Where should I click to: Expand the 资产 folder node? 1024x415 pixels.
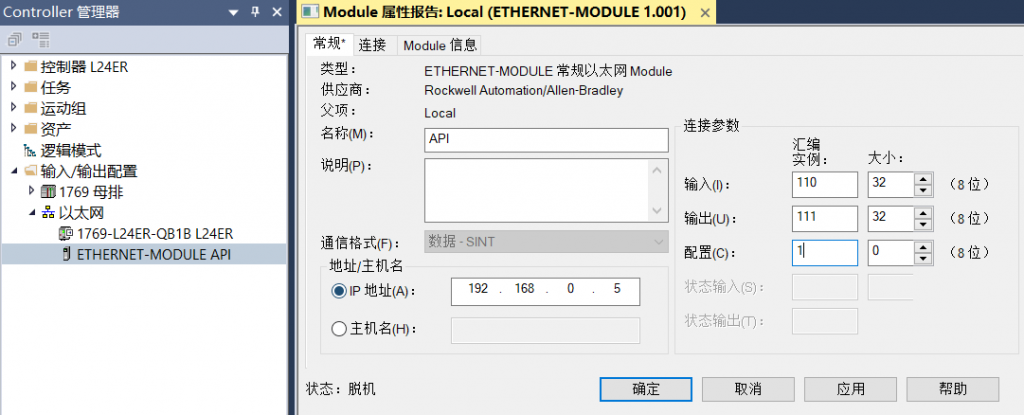point(14,129)
